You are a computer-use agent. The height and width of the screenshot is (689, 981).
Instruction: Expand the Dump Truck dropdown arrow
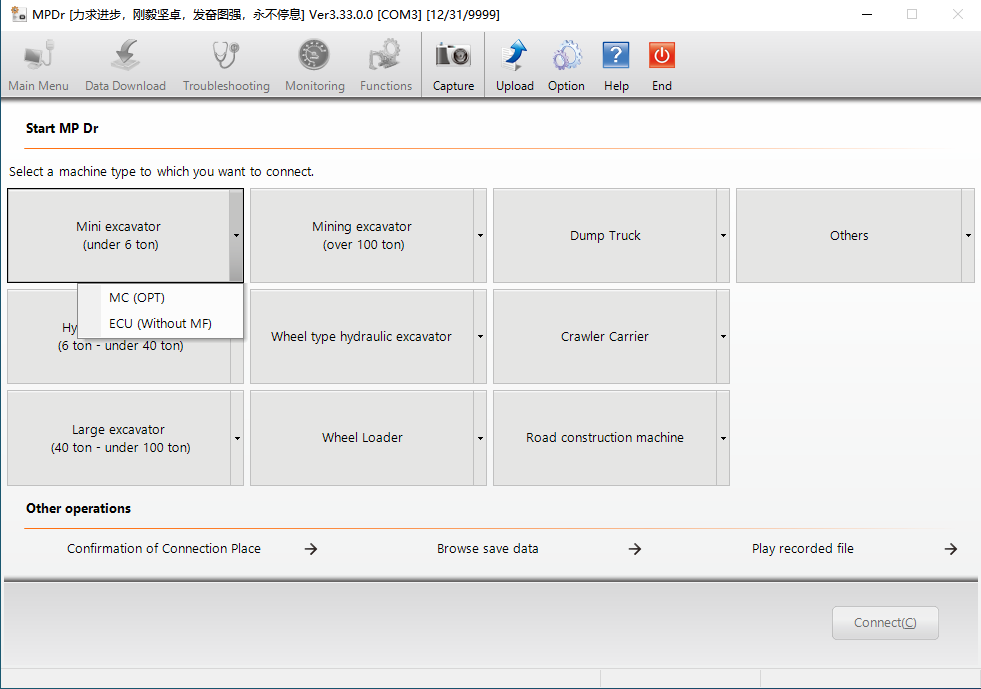pos(723,235)
